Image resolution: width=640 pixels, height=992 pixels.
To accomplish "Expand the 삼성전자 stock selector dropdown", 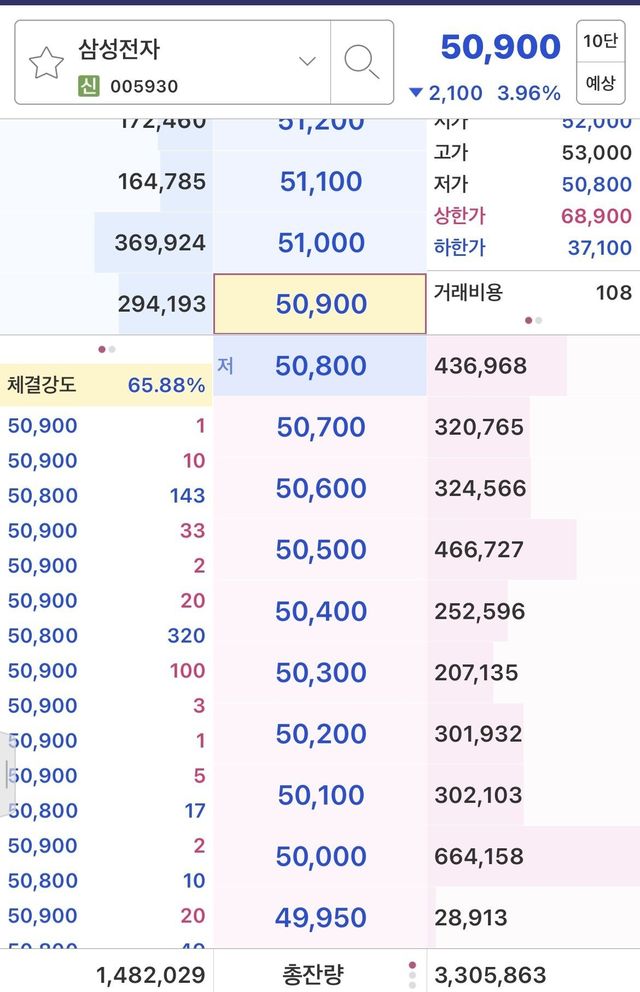I will coord(307,62).
